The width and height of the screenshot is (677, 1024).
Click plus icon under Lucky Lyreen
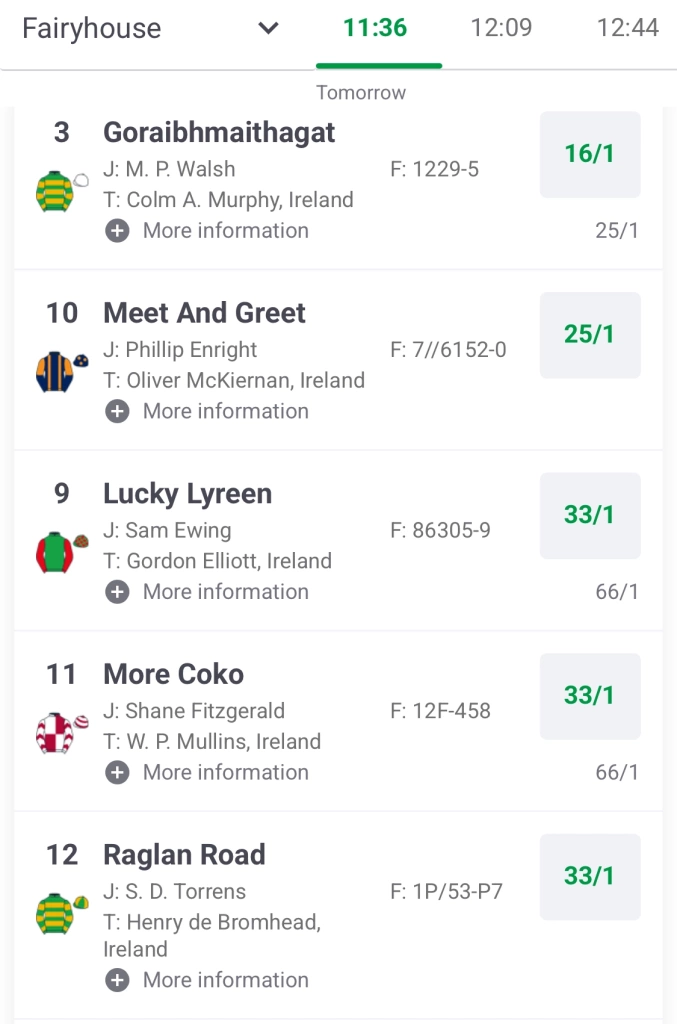point(117,592)
